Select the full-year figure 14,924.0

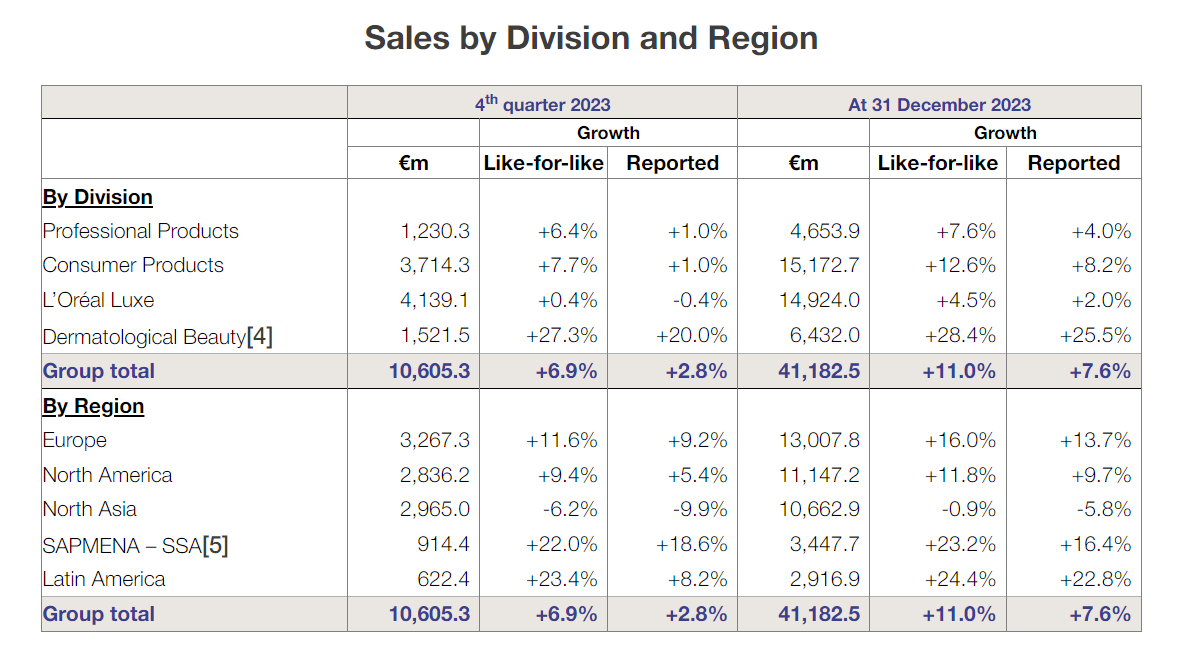point(819,300)
